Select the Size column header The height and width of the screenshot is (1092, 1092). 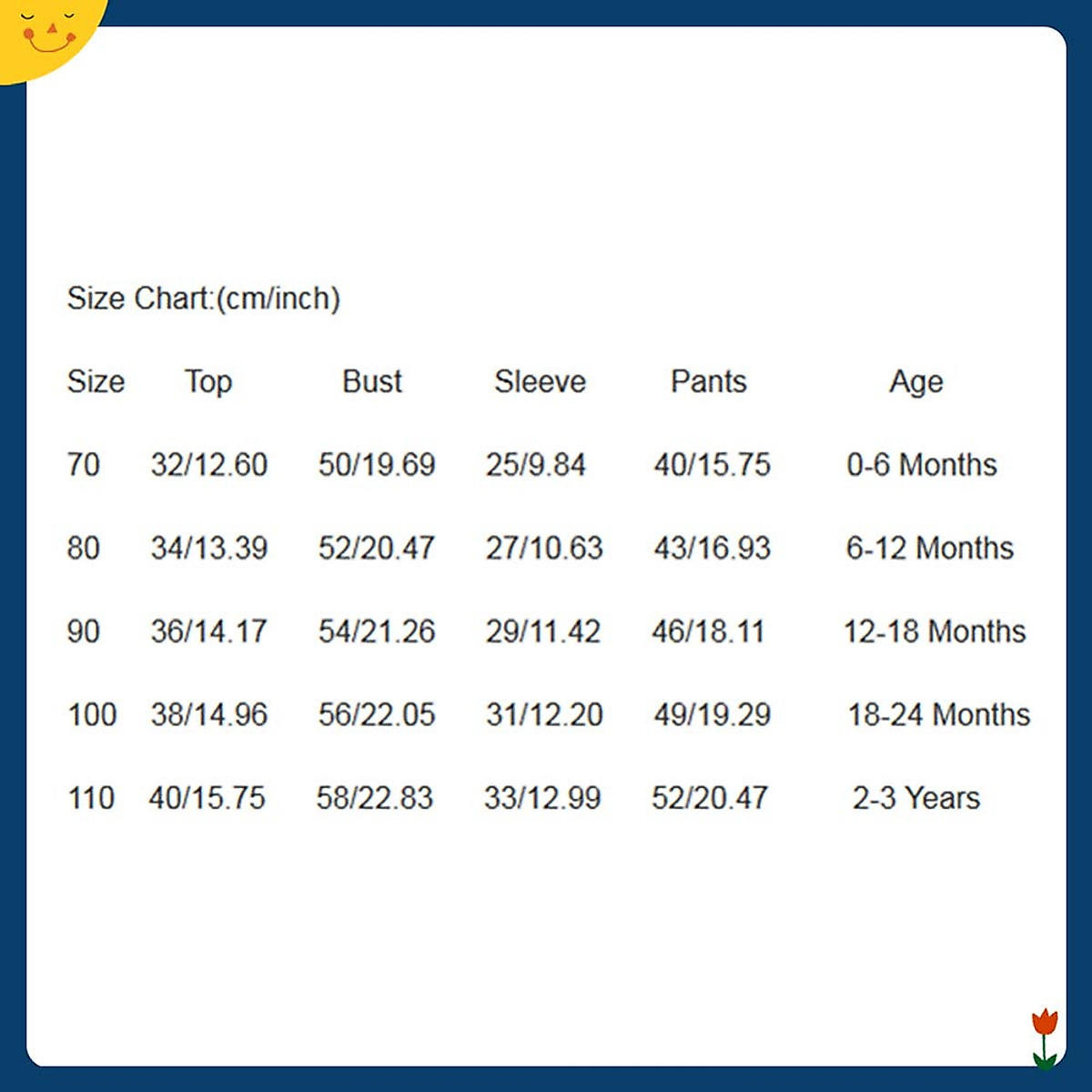pyautogui.click(x=96, y=381)
